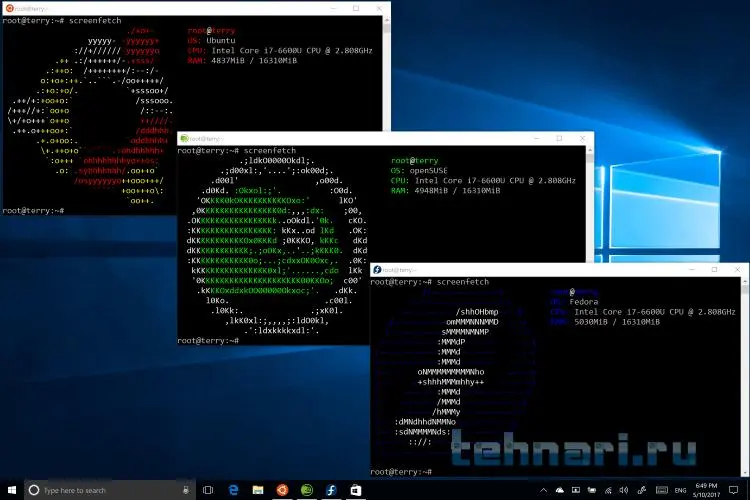Click the network tray icon
Screen dimensions: 750x500
point(608,490)
